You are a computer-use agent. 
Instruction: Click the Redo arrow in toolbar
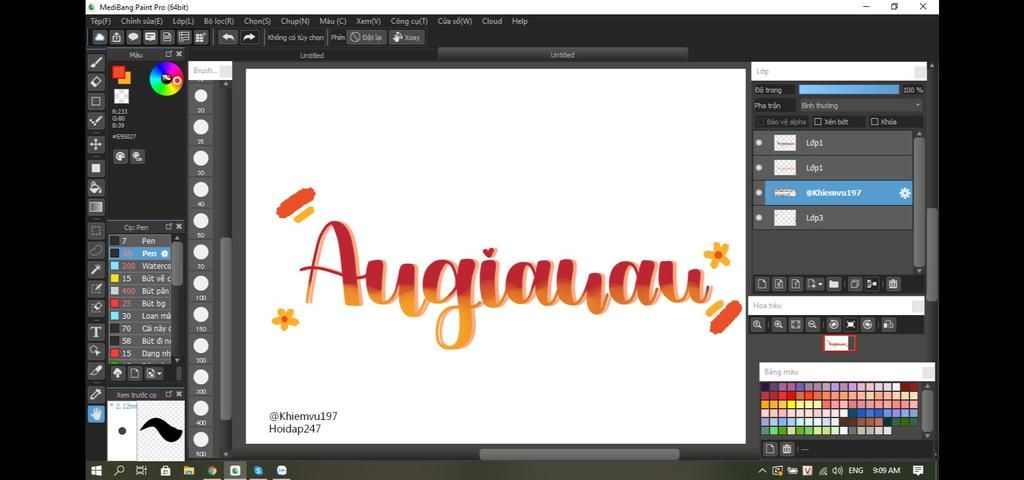[x=249, y=37]
